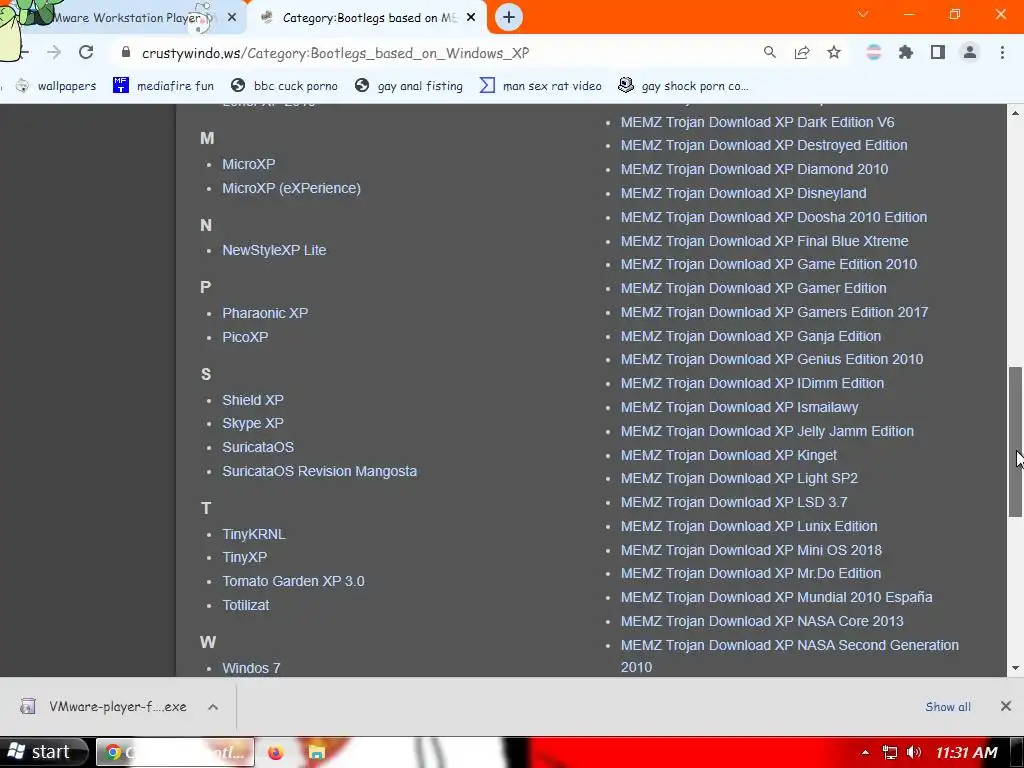Open MicroXP (eXPerience) link
The image size is (1024, 768).
click(291, 188)
